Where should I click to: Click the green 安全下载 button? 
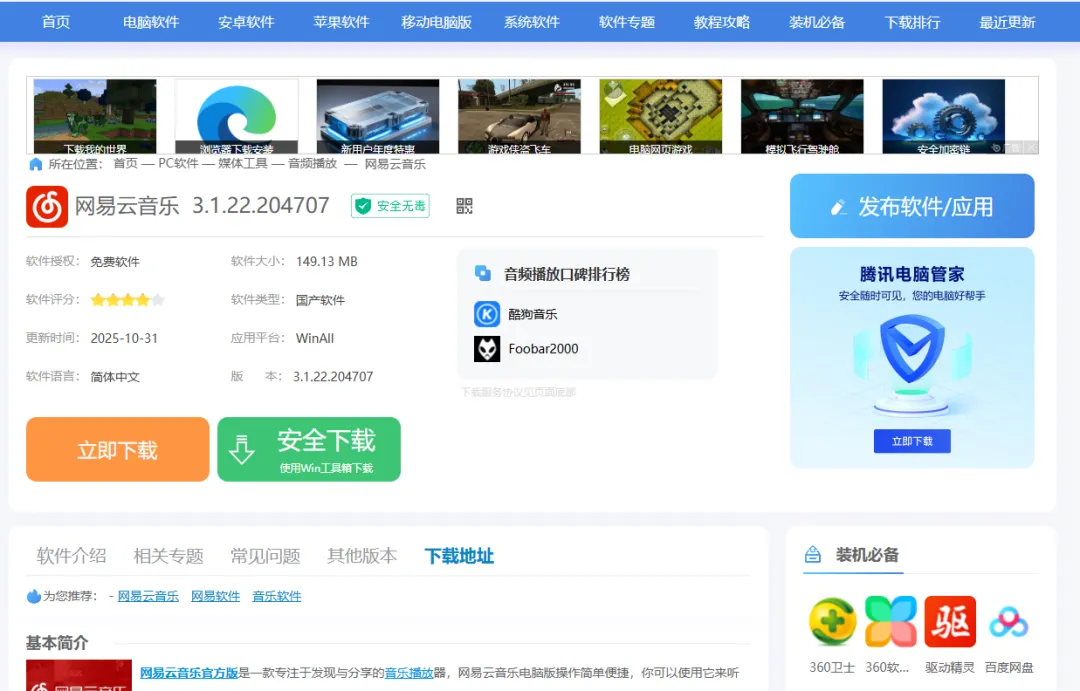click(309, 449)
